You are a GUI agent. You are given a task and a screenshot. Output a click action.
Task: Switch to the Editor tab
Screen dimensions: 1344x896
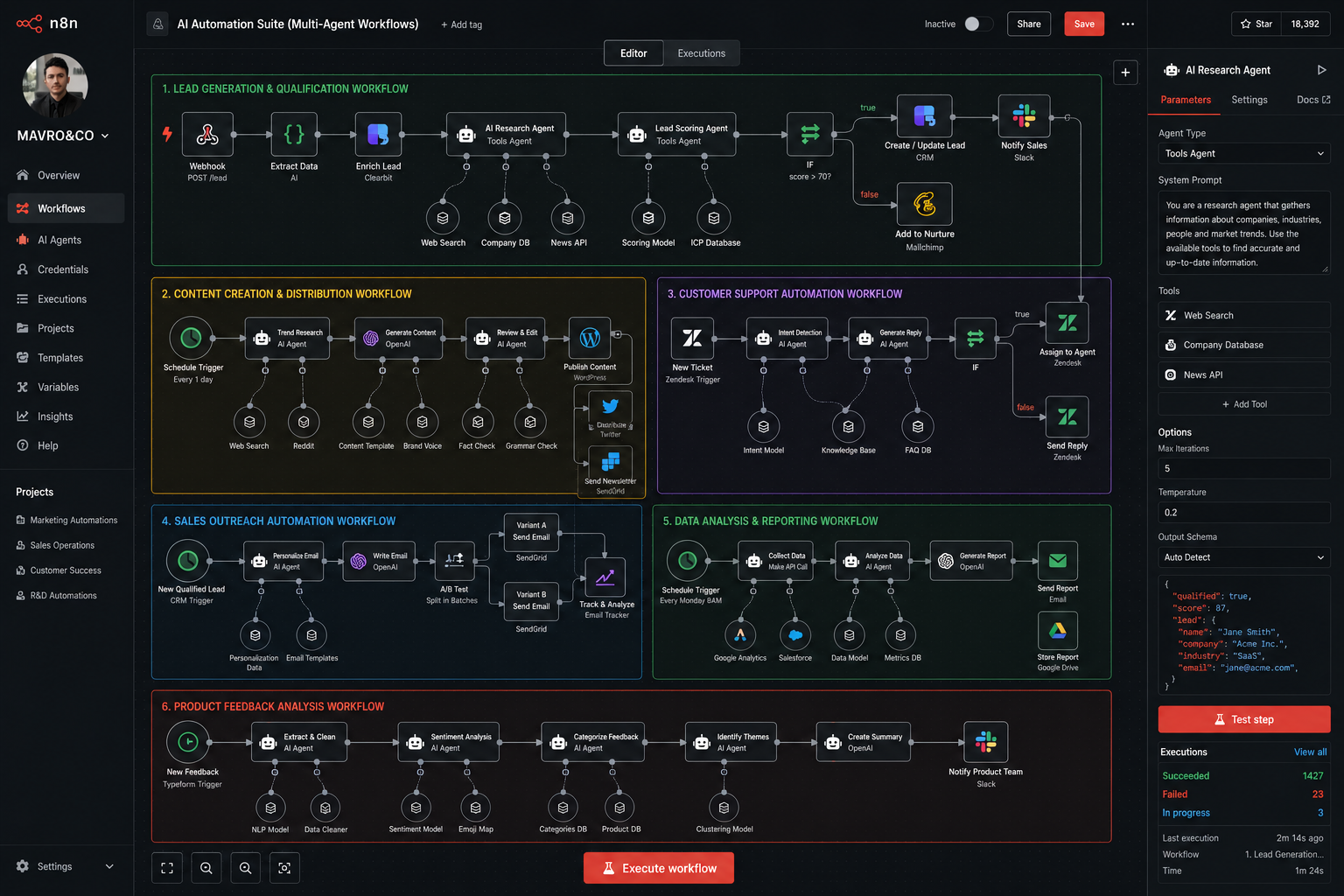[x=633, y=53]
